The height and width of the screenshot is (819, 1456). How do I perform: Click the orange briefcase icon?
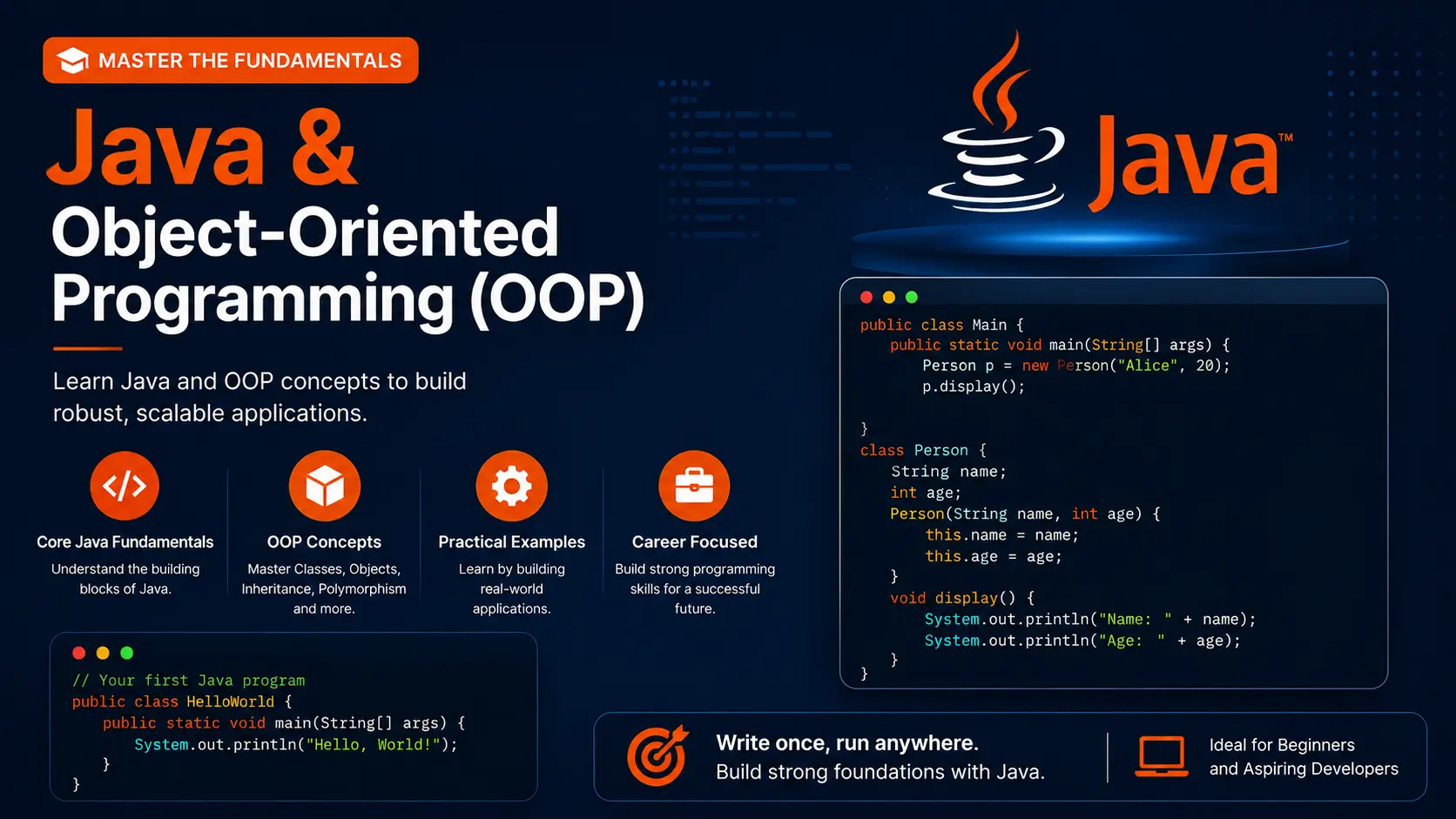694,486
